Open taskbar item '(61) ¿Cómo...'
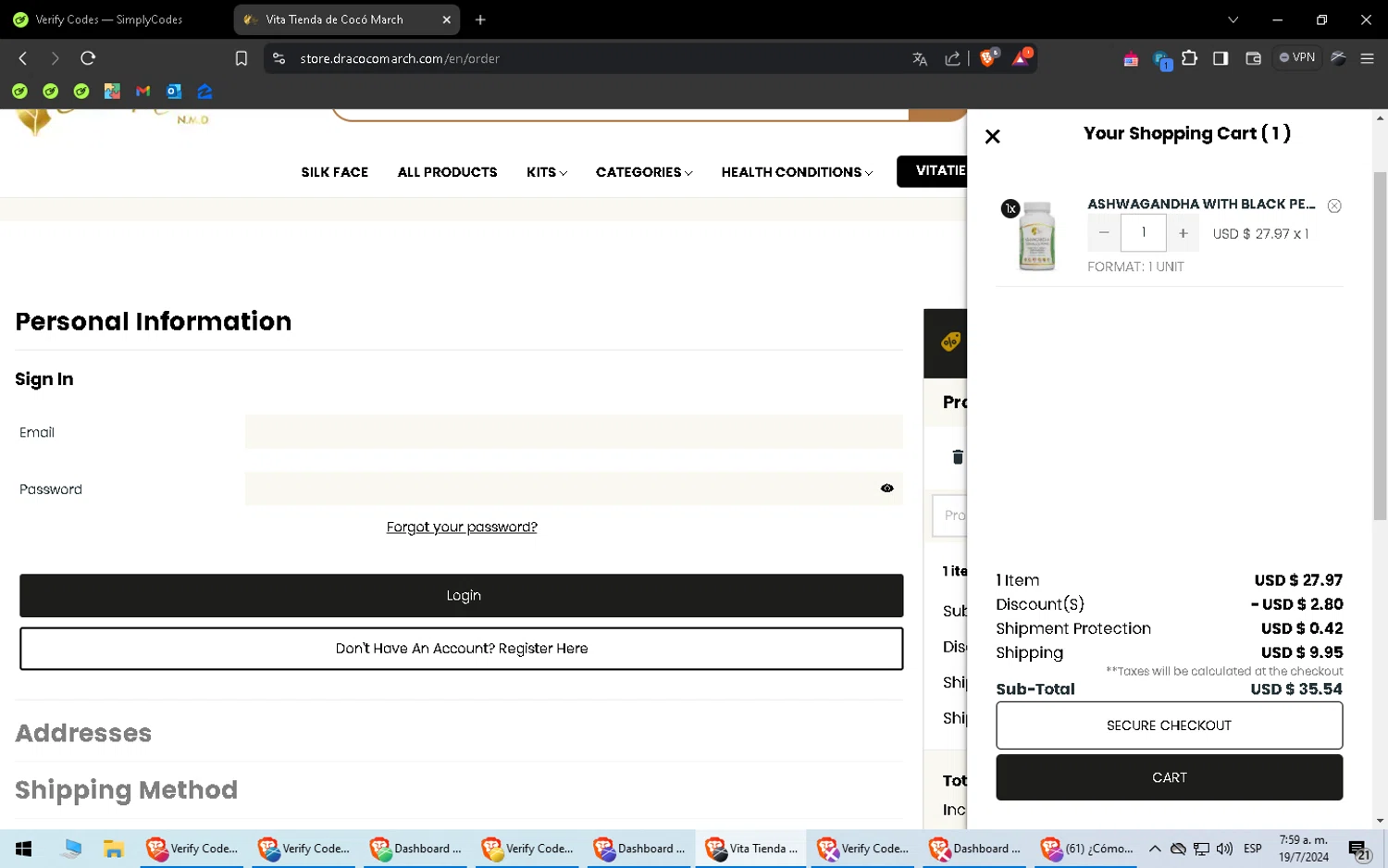Screen dimensions: 1388x868 coord(1088,849)
